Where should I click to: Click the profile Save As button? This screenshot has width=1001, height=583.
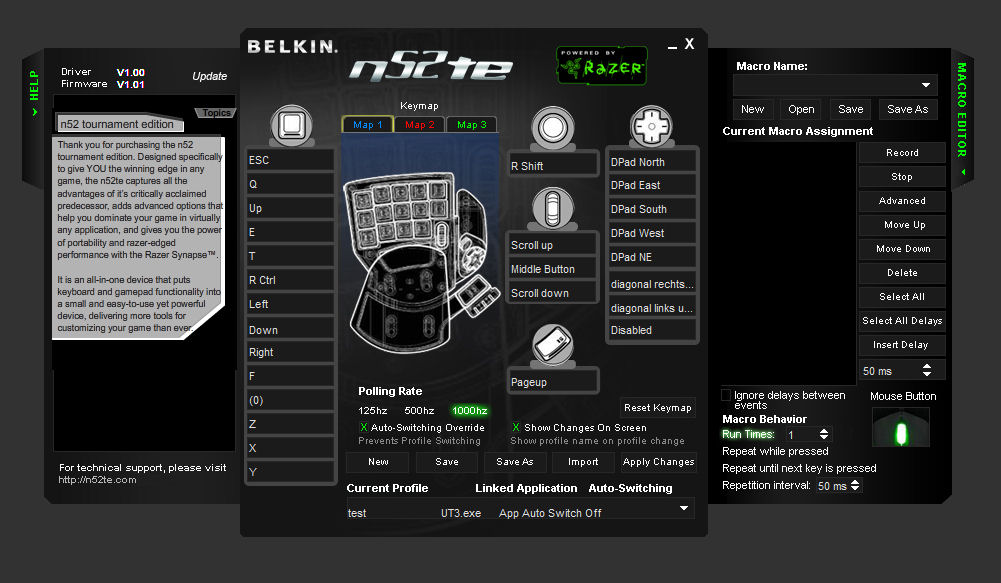[x=515, y=462]
